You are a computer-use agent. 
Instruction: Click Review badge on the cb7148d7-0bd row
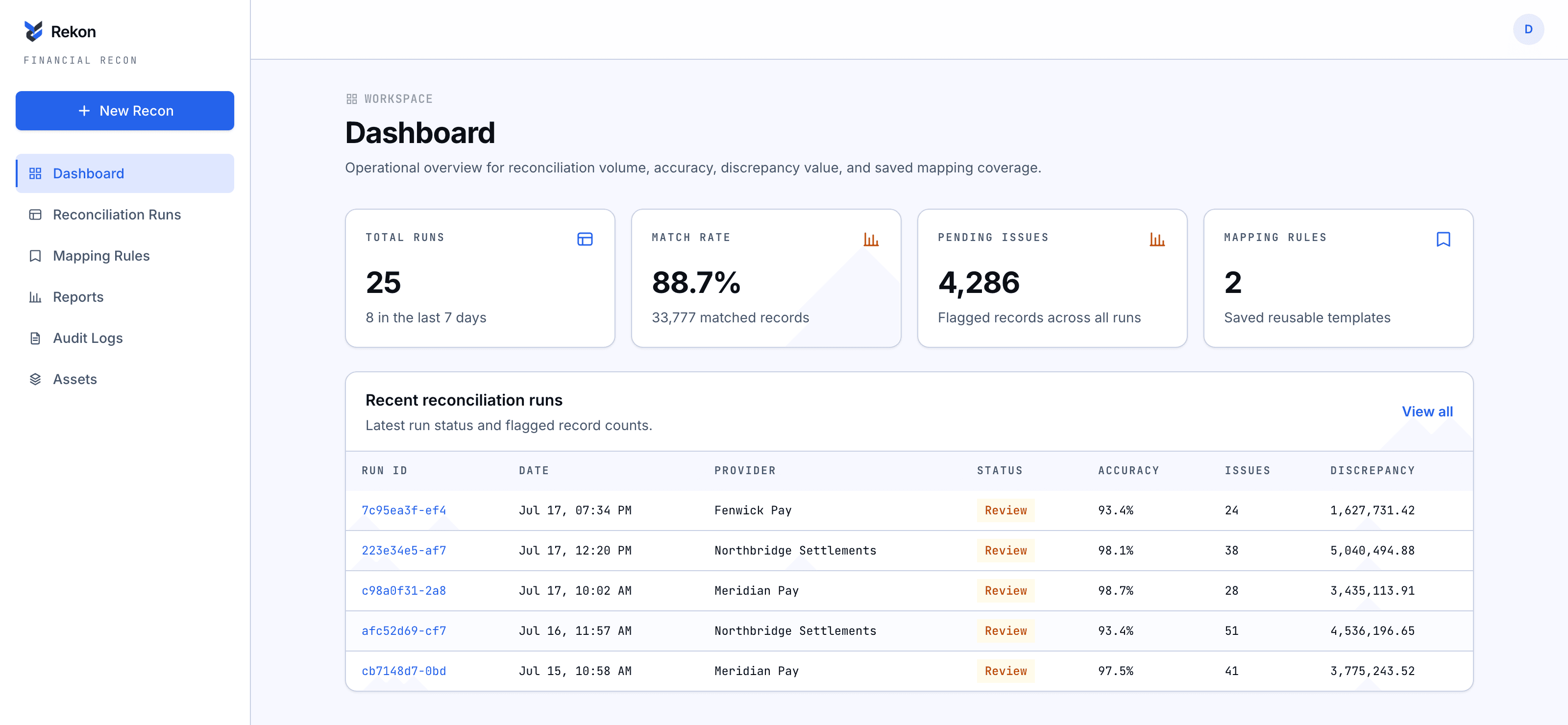pyautogui.click(x=1005, y=671)
